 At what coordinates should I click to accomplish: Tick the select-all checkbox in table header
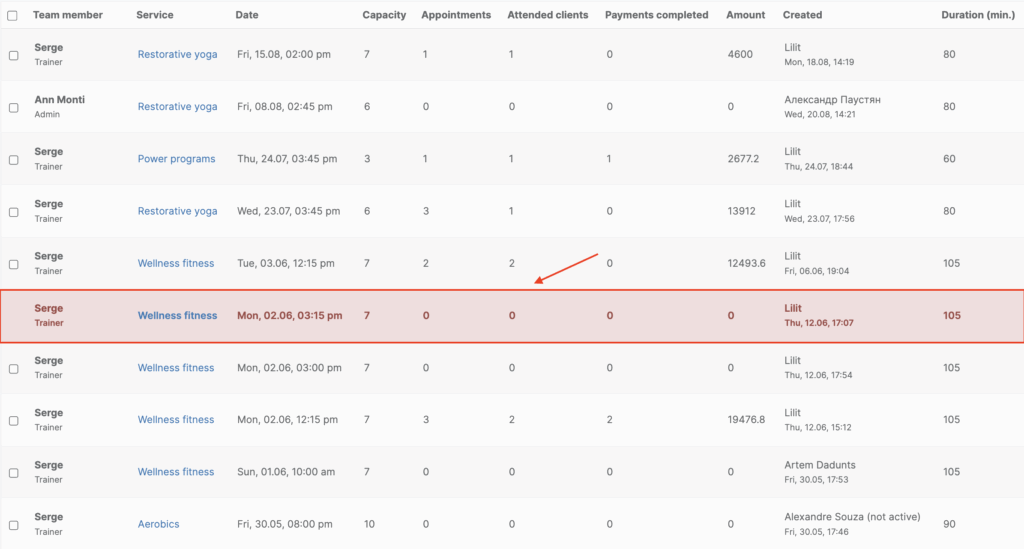pos(13,16)
